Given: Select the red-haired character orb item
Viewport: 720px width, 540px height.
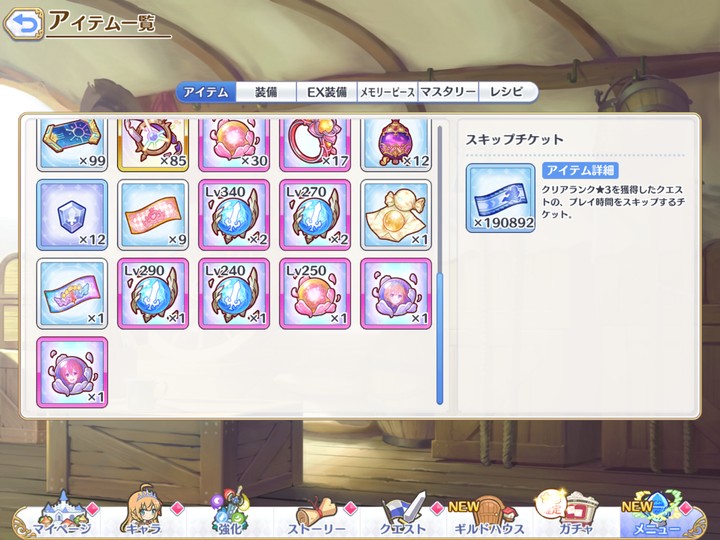Looking at the screenshot, I should 72,372.
